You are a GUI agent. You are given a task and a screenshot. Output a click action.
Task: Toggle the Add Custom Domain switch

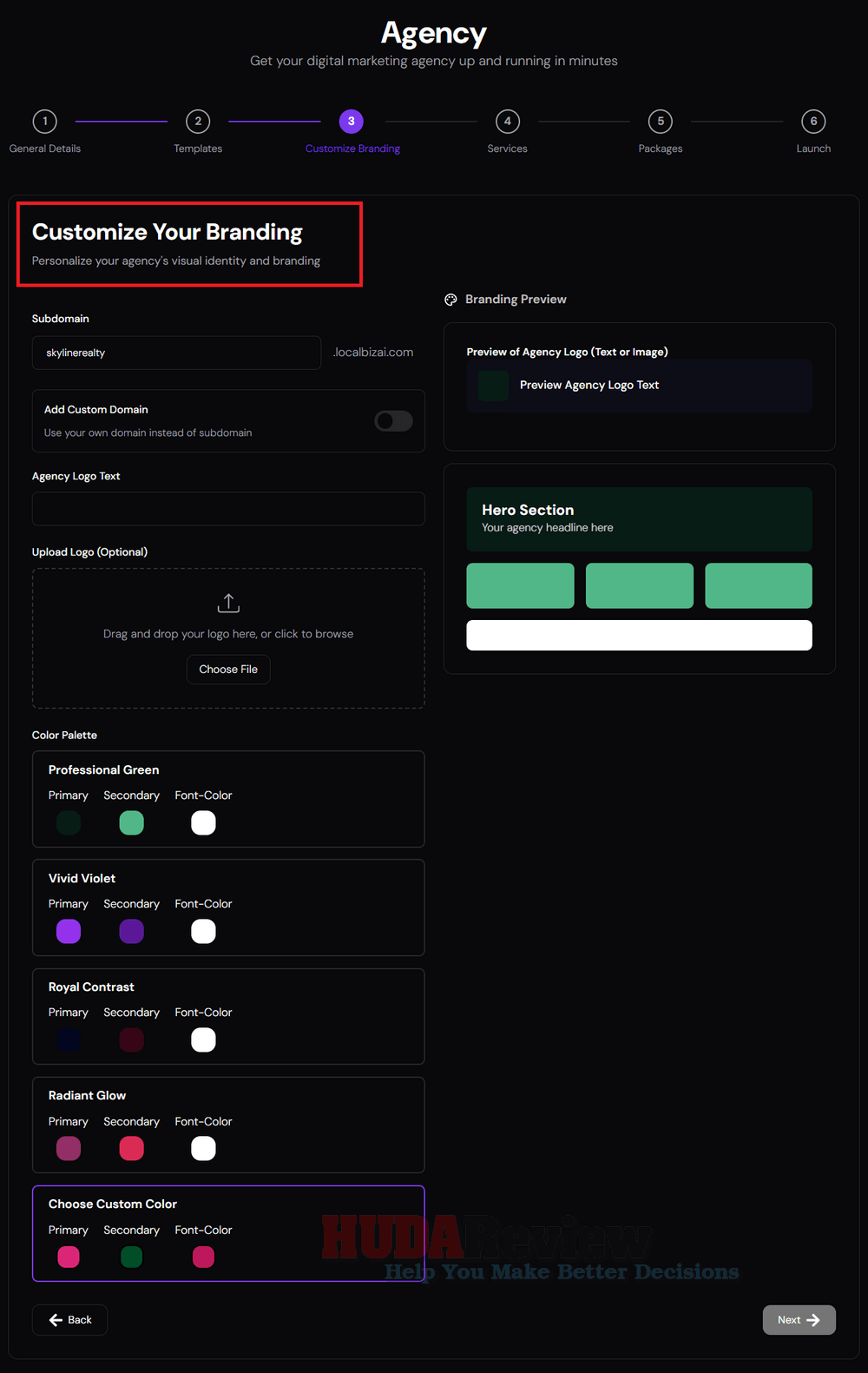pos(393,421)
